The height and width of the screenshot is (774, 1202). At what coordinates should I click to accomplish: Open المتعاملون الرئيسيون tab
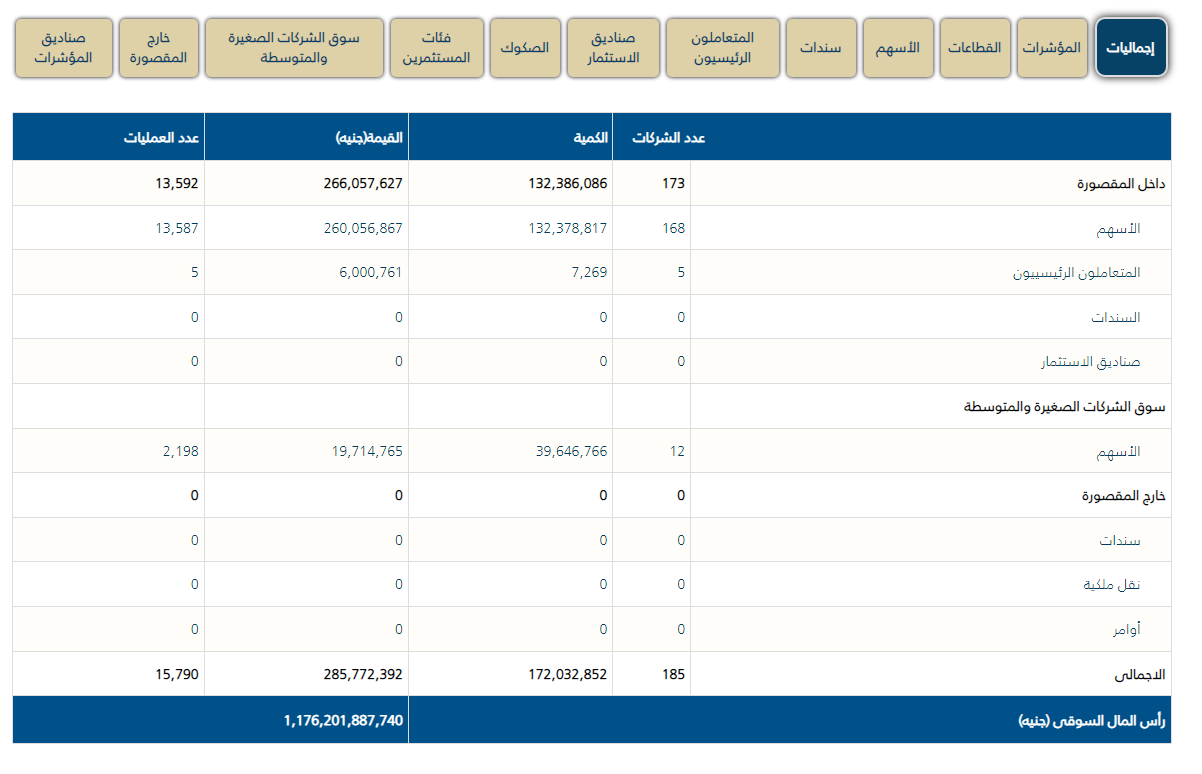click(722, 48)
